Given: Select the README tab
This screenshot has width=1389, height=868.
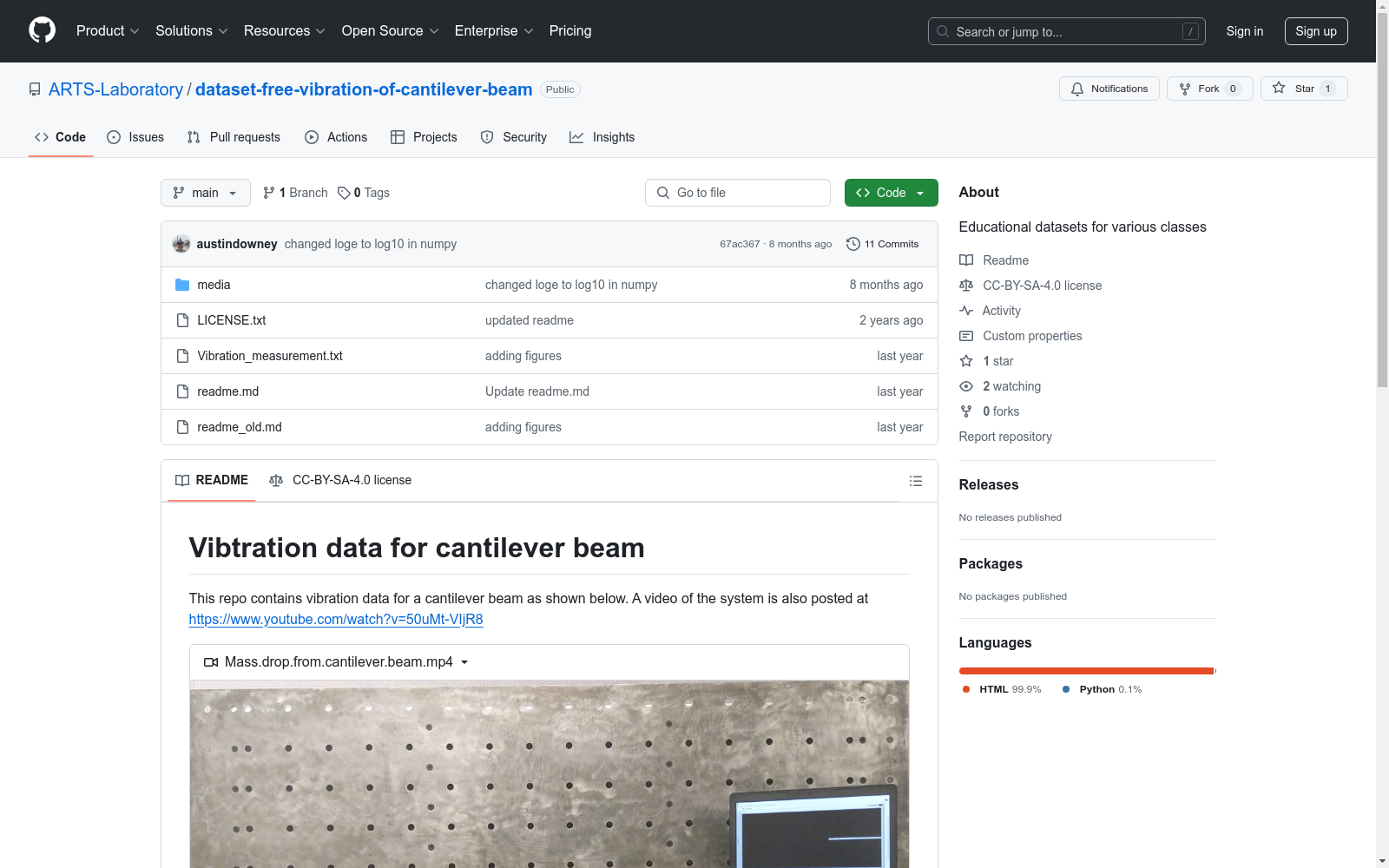Looking at the screenshot, I should pyautogui.click(x=212, y=480).
